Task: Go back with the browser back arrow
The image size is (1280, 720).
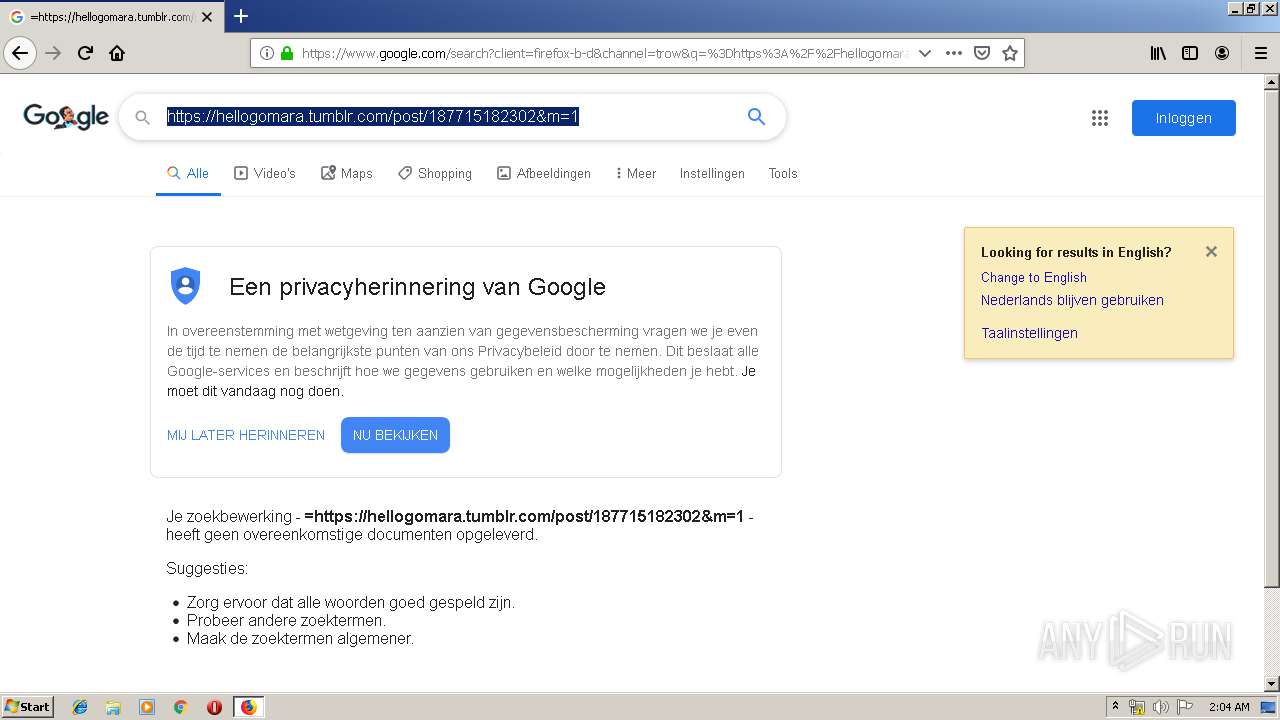Action: (20, 53)
